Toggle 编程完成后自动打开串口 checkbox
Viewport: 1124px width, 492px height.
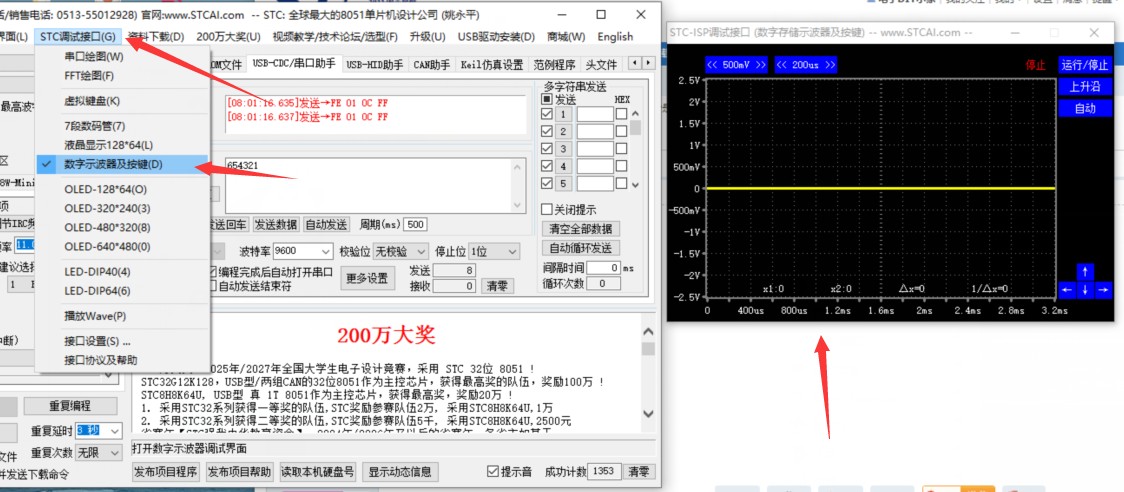(212, 272)
